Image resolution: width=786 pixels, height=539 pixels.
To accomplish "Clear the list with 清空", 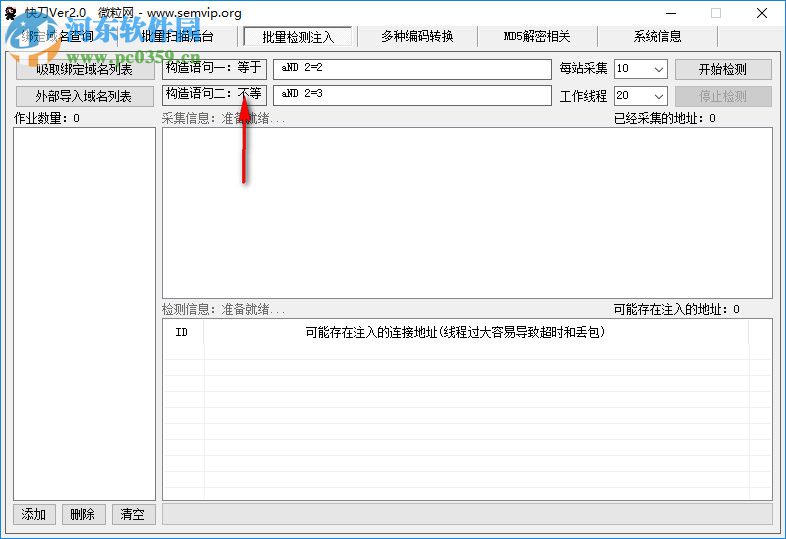I will click(133, 514).
